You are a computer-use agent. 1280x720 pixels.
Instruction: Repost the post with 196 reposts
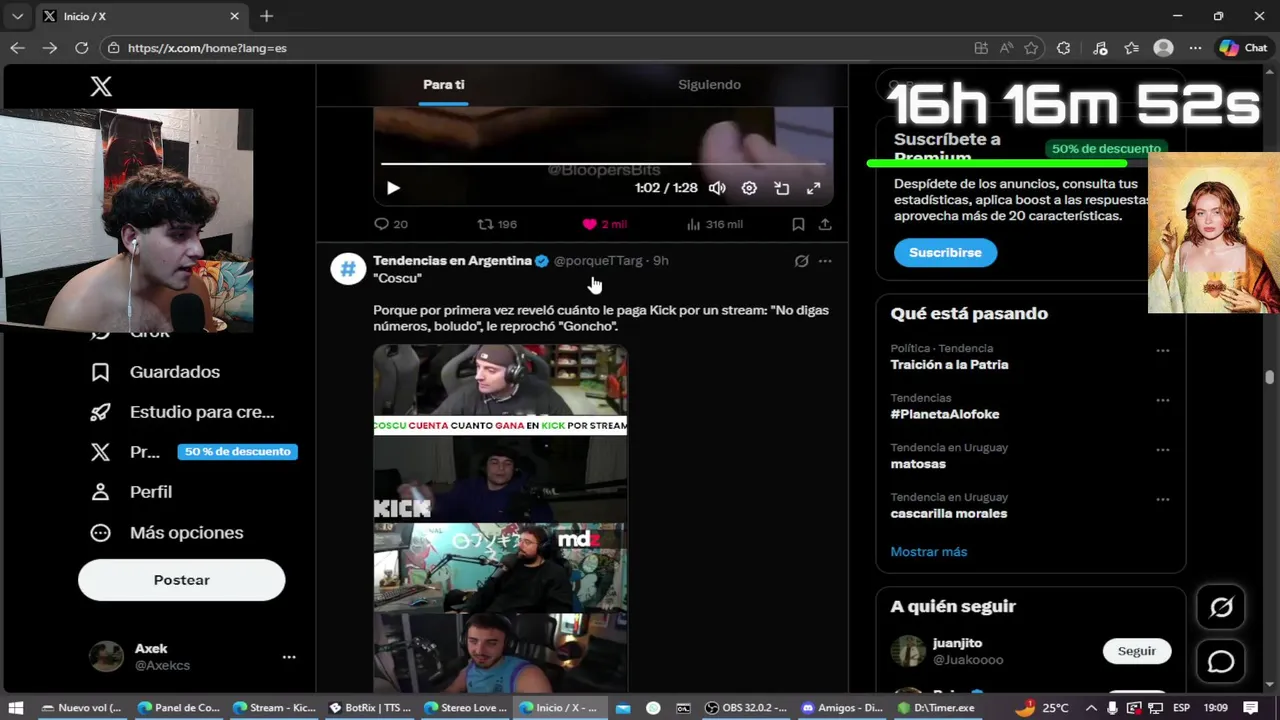497,224
